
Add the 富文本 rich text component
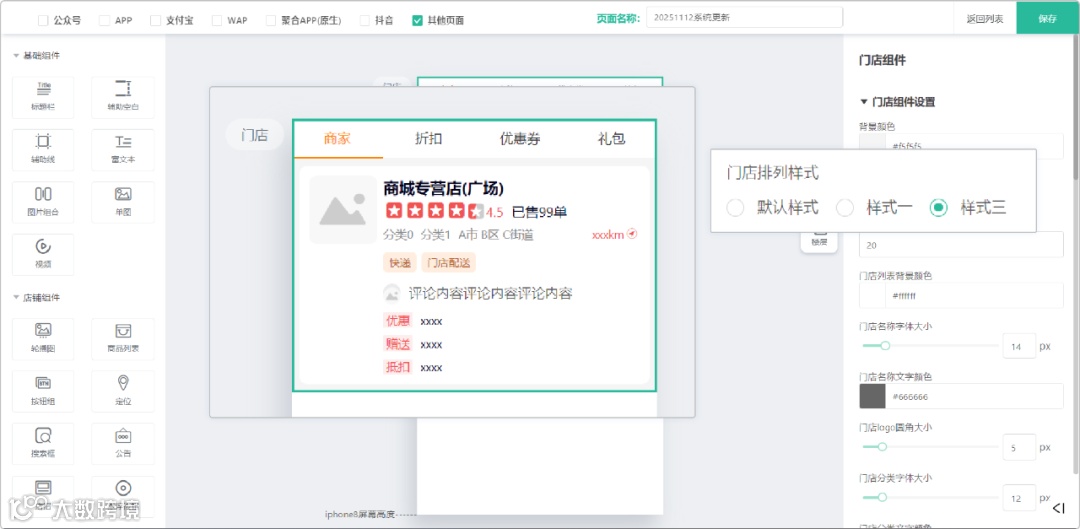coord(123,149)
